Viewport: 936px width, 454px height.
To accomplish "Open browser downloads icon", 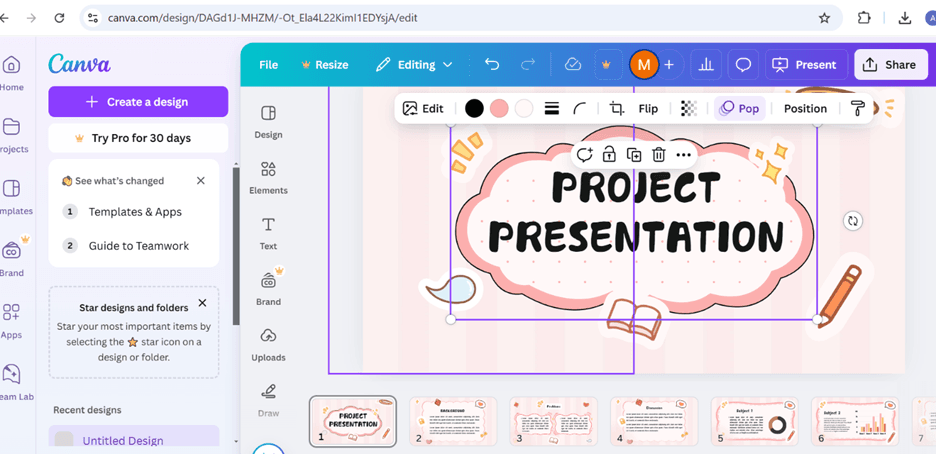I will pos(905,18).
